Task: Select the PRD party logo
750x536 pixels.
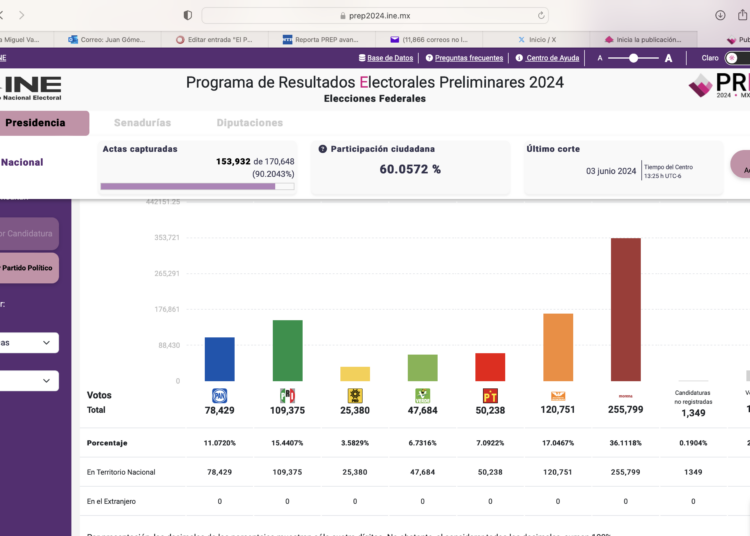Action: tap(354, 396)
